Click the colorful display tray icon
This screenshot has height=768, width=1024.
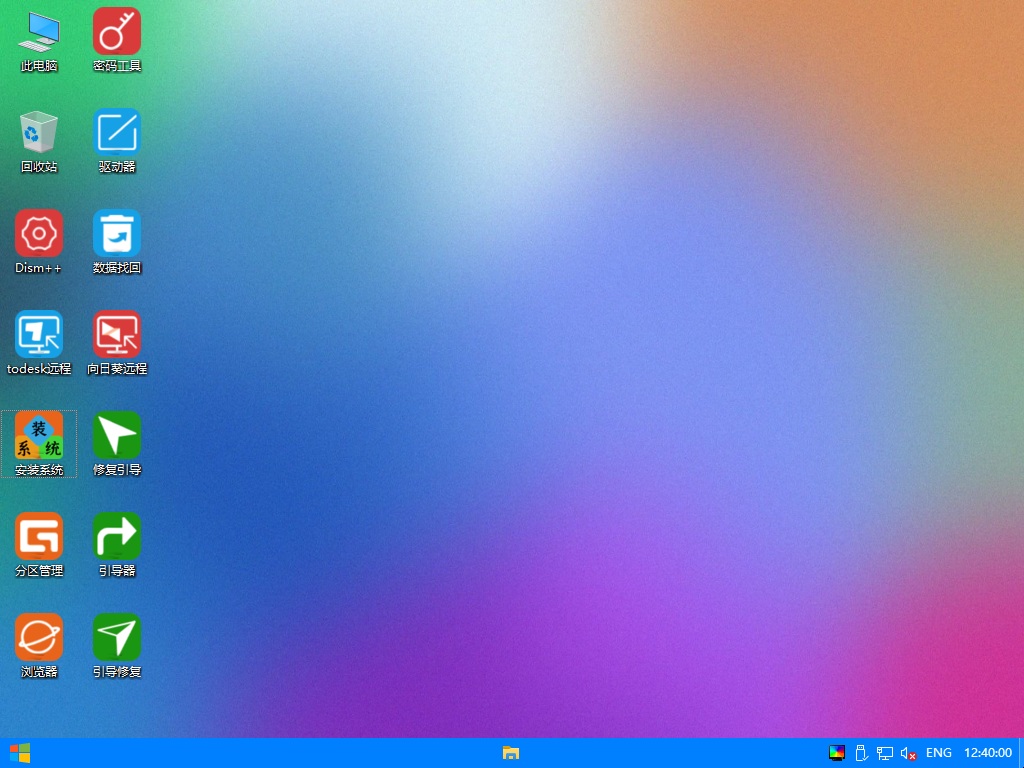pos(837,753)
